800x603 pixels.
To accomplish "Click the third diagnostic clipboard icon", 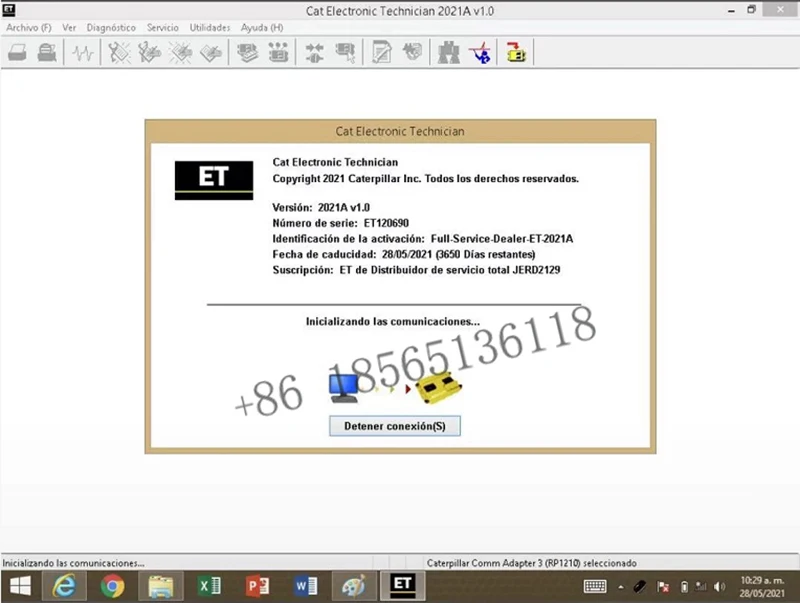I will (x=181, y=53).
